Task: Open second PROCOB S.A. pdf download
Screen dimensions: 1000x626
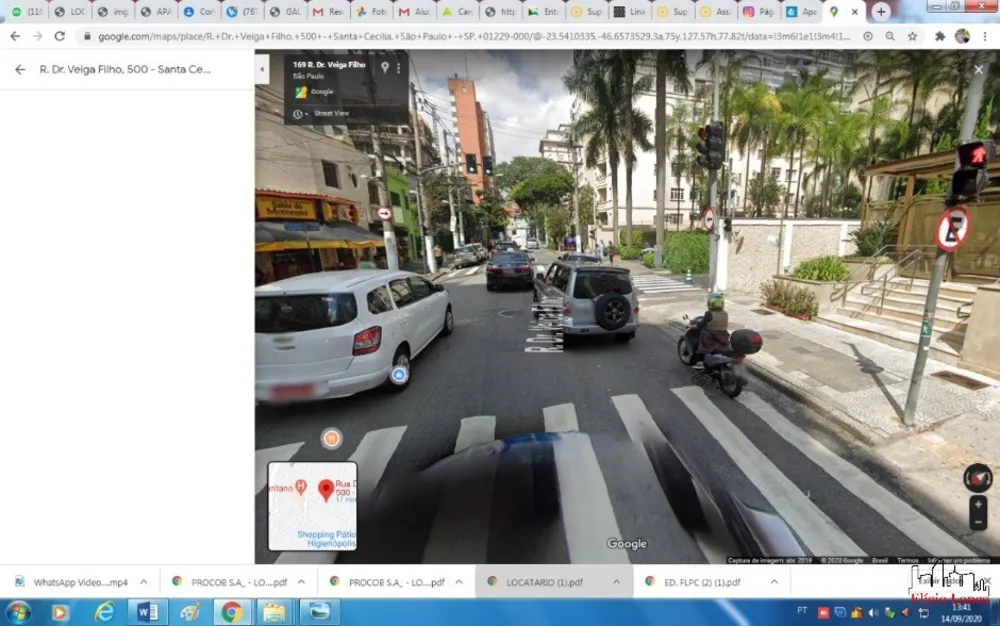Action: click(388, 582)
